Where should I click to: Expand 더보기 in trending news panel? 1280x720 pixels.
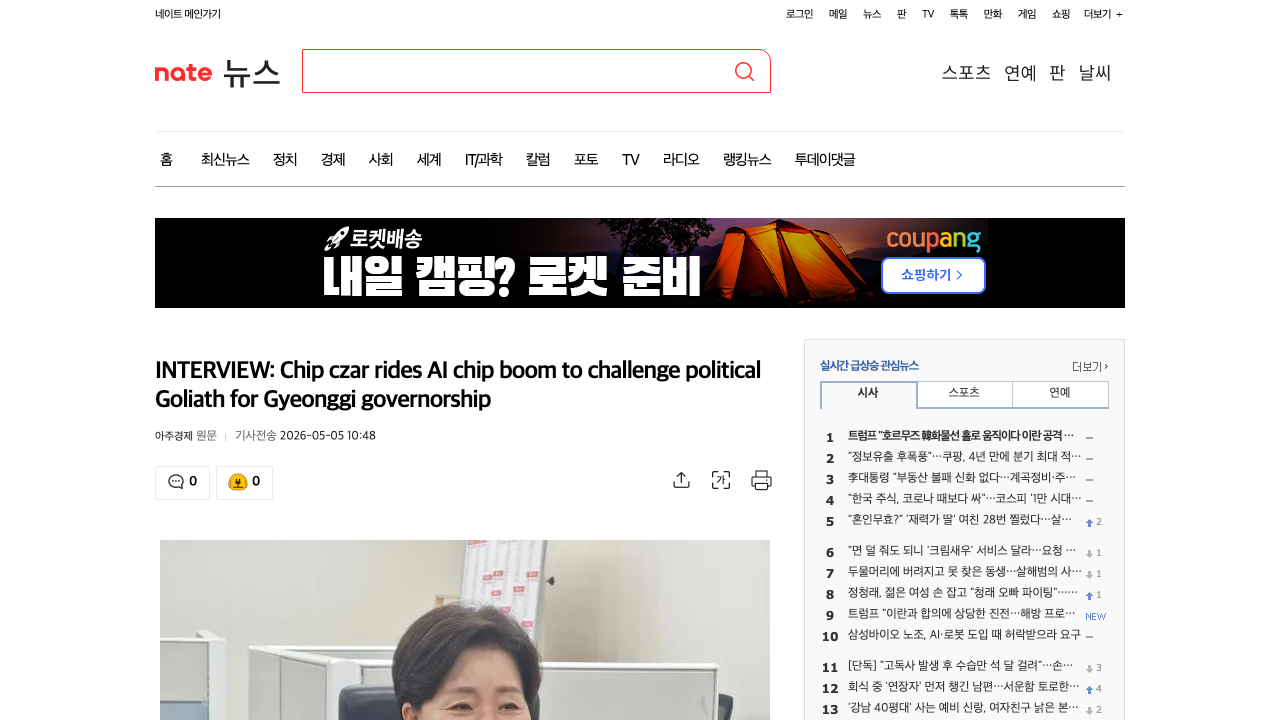click(x=1090, y=366)
